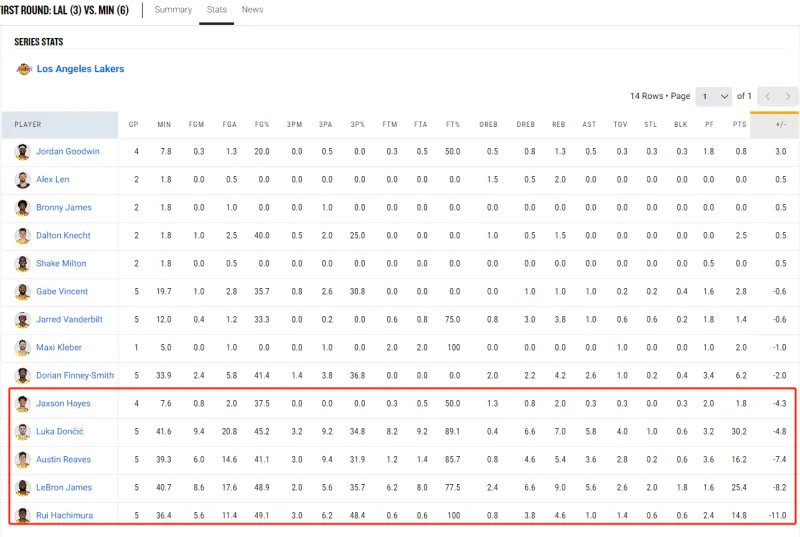Switch to the News tab

(252, 10)
